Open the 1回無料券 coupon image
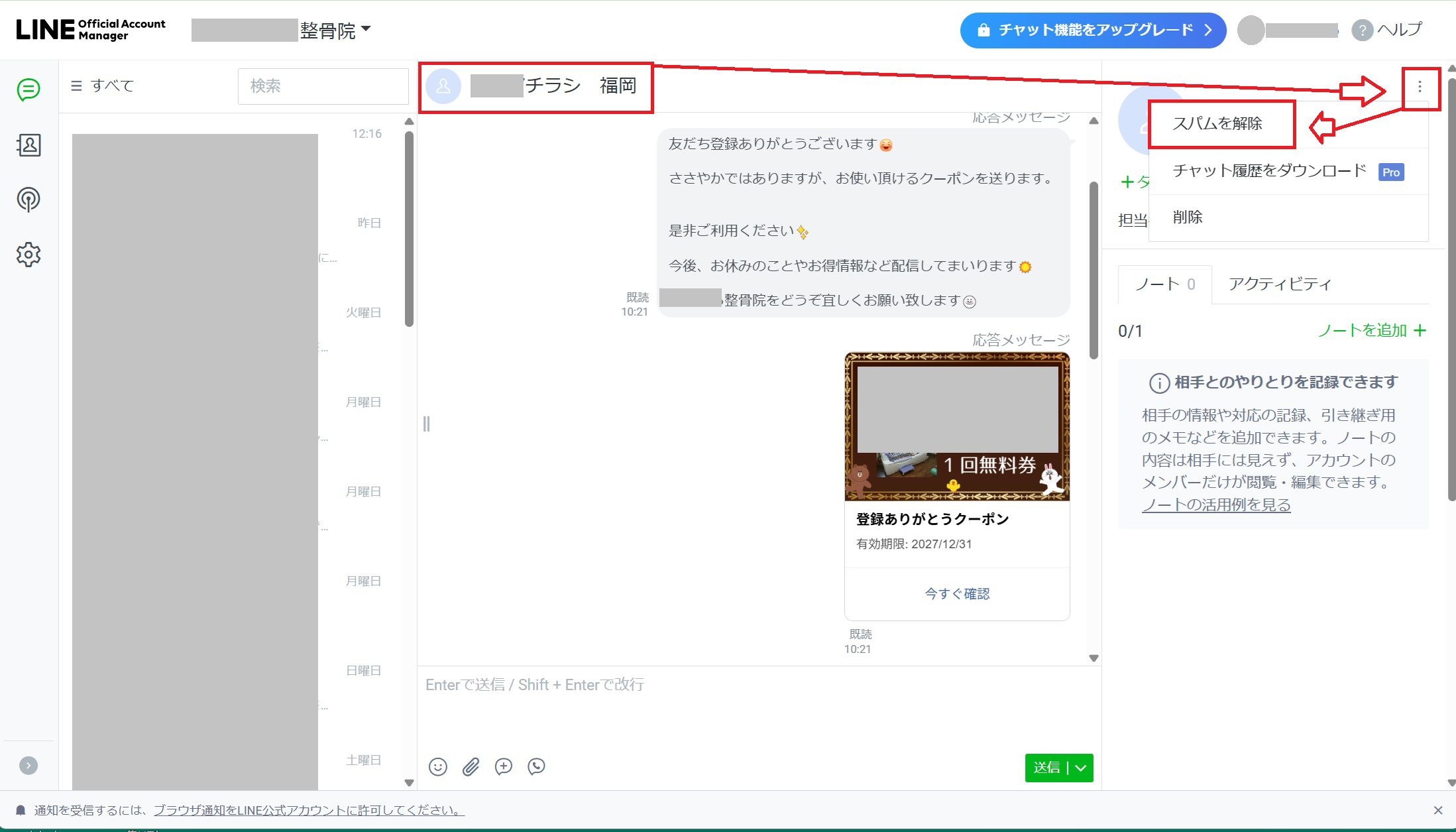Image resolution: width=1456 pixels, height=832 pixels. [957, 427]
